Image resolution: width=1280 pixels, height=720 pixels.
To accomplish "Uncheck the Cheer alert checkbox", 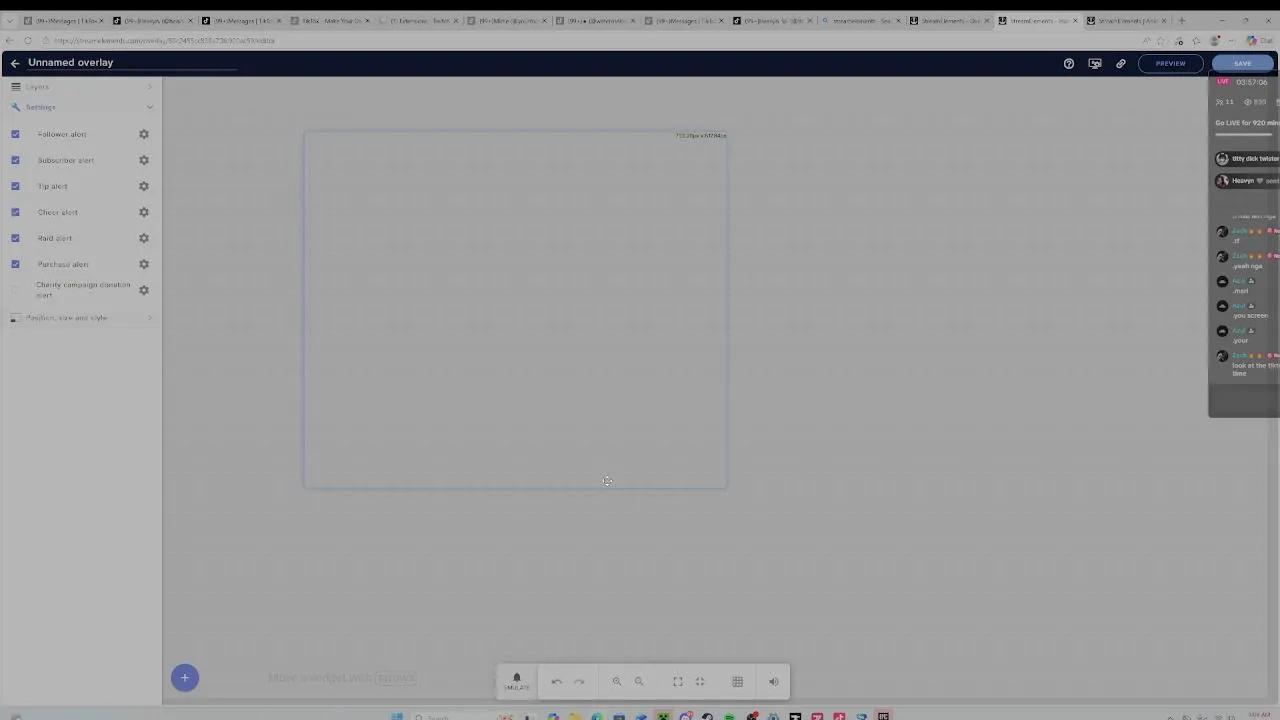I will (15, 212).
